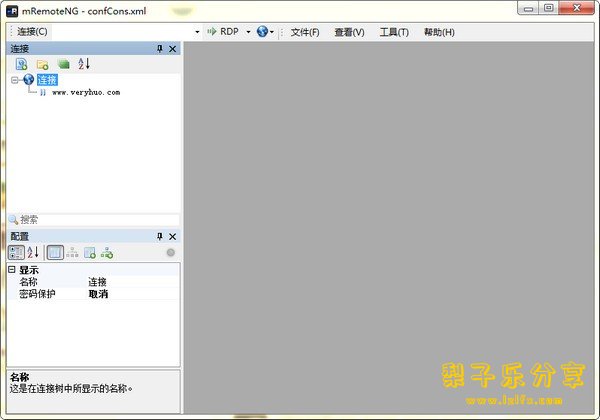Switch config grid to categorized view
This screenshot has height=420, width=600.
16,252
